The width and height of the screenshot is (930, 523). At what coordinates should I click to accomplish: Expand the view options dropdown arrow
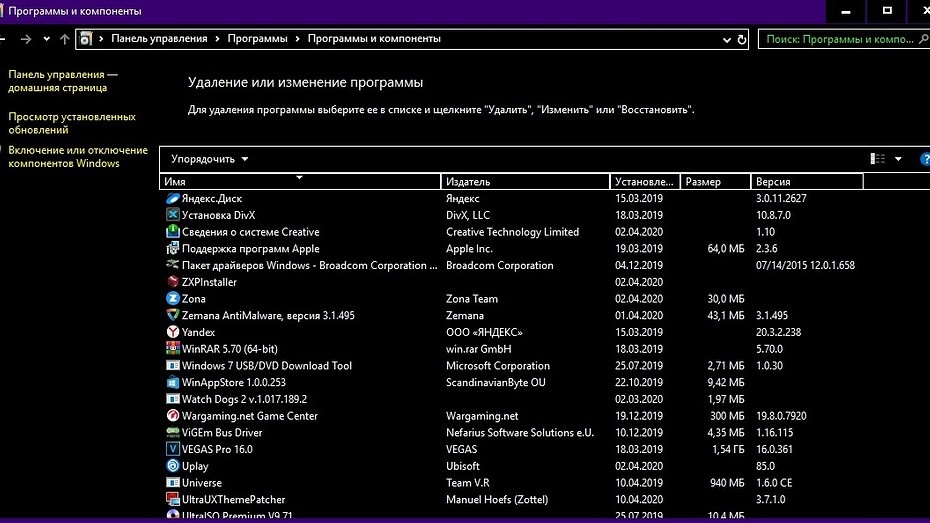click(898, 159)
